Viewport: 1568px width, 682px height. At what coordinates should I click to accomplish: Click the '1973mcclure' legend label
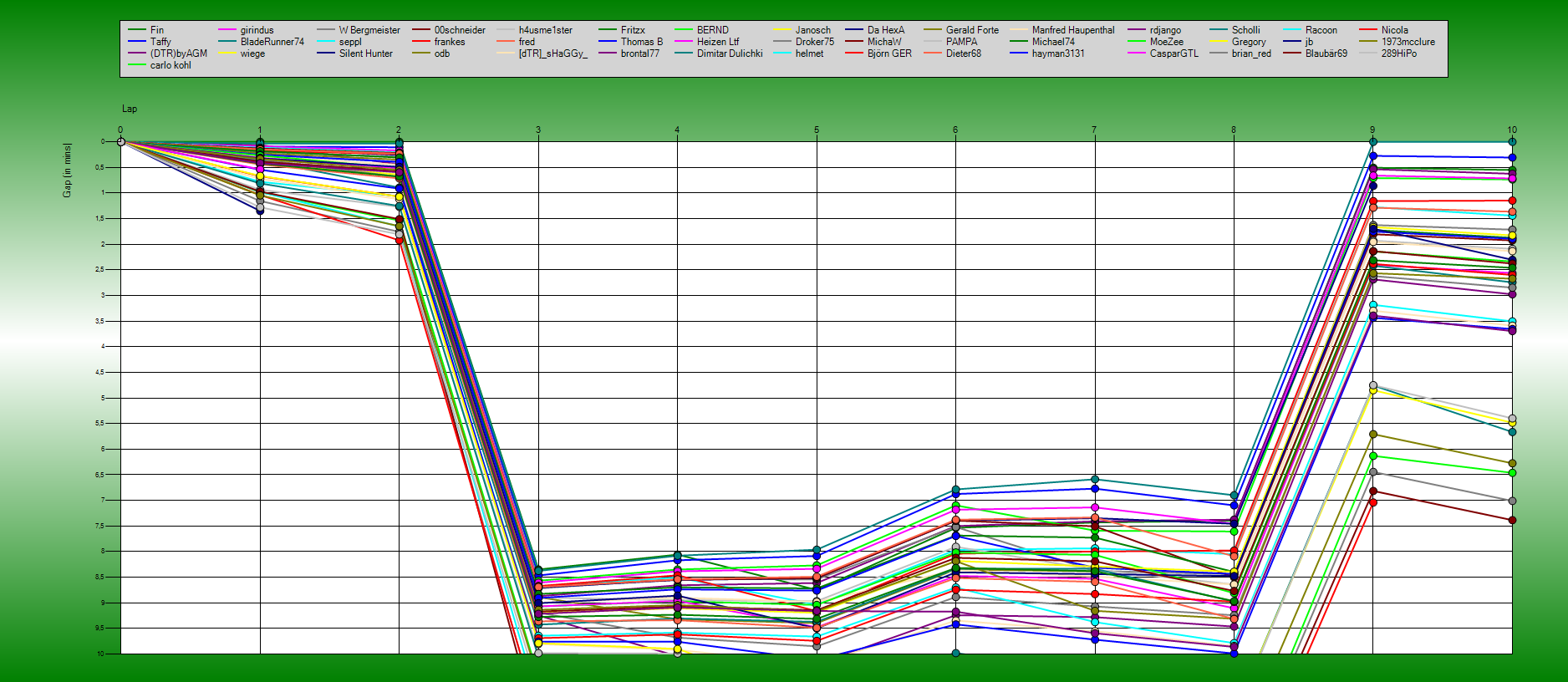[1408, 42]
